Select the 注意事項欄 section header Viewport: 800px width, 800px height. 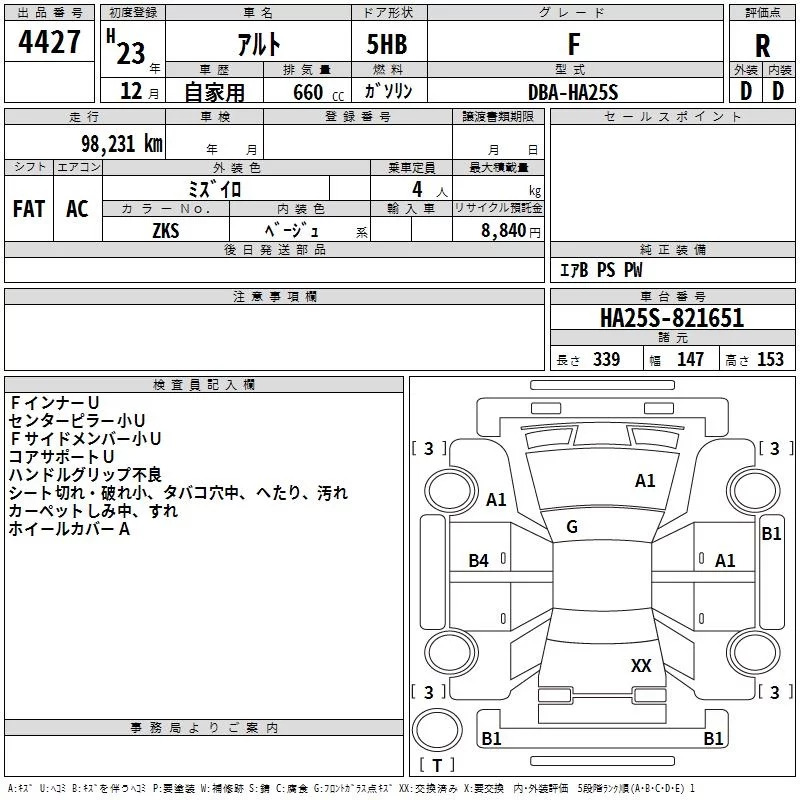[275, 296]
